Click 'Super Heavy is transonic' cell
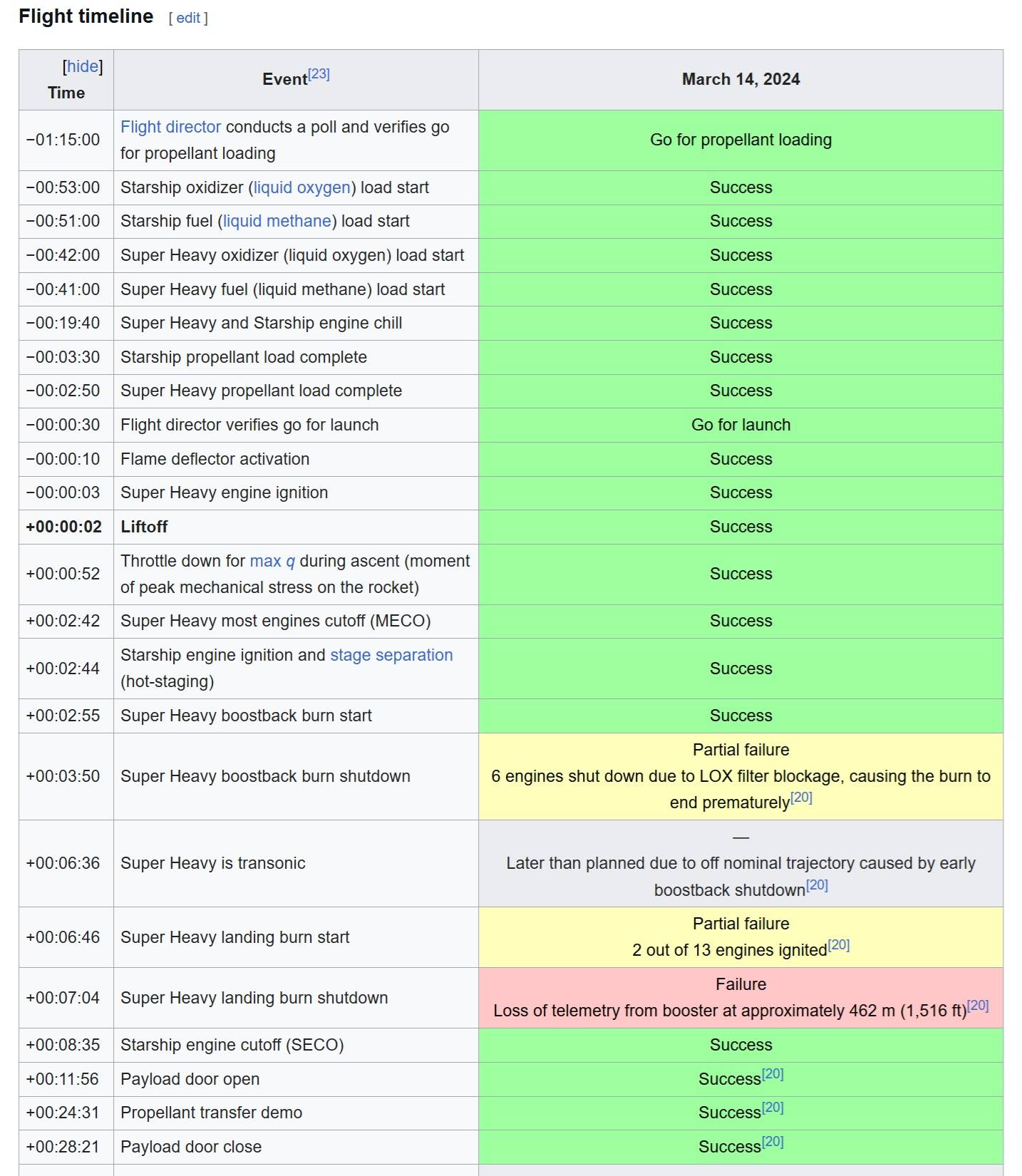Screen dimensions: 1022x1176 pos(296,863)
